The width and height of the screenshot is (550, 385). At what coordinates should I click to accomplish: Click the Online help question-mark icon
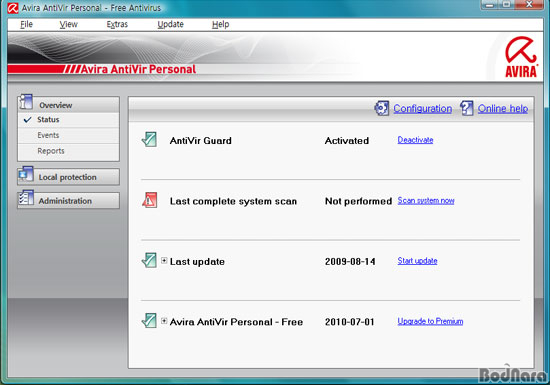[467, 108]
